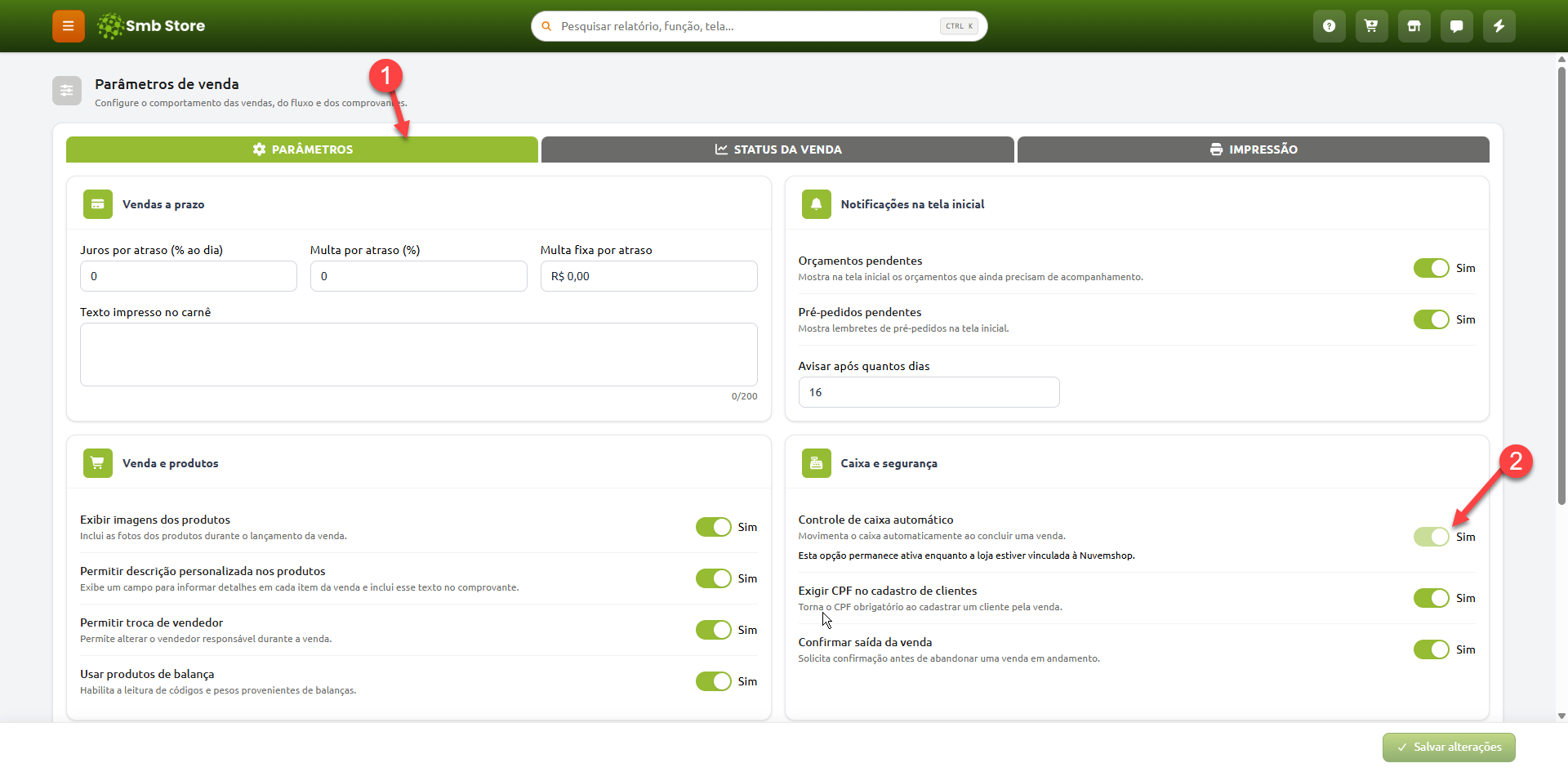Open the orange hamburger menu
1568x772 pixels.
pyautogui.click(x=69, y=26)
